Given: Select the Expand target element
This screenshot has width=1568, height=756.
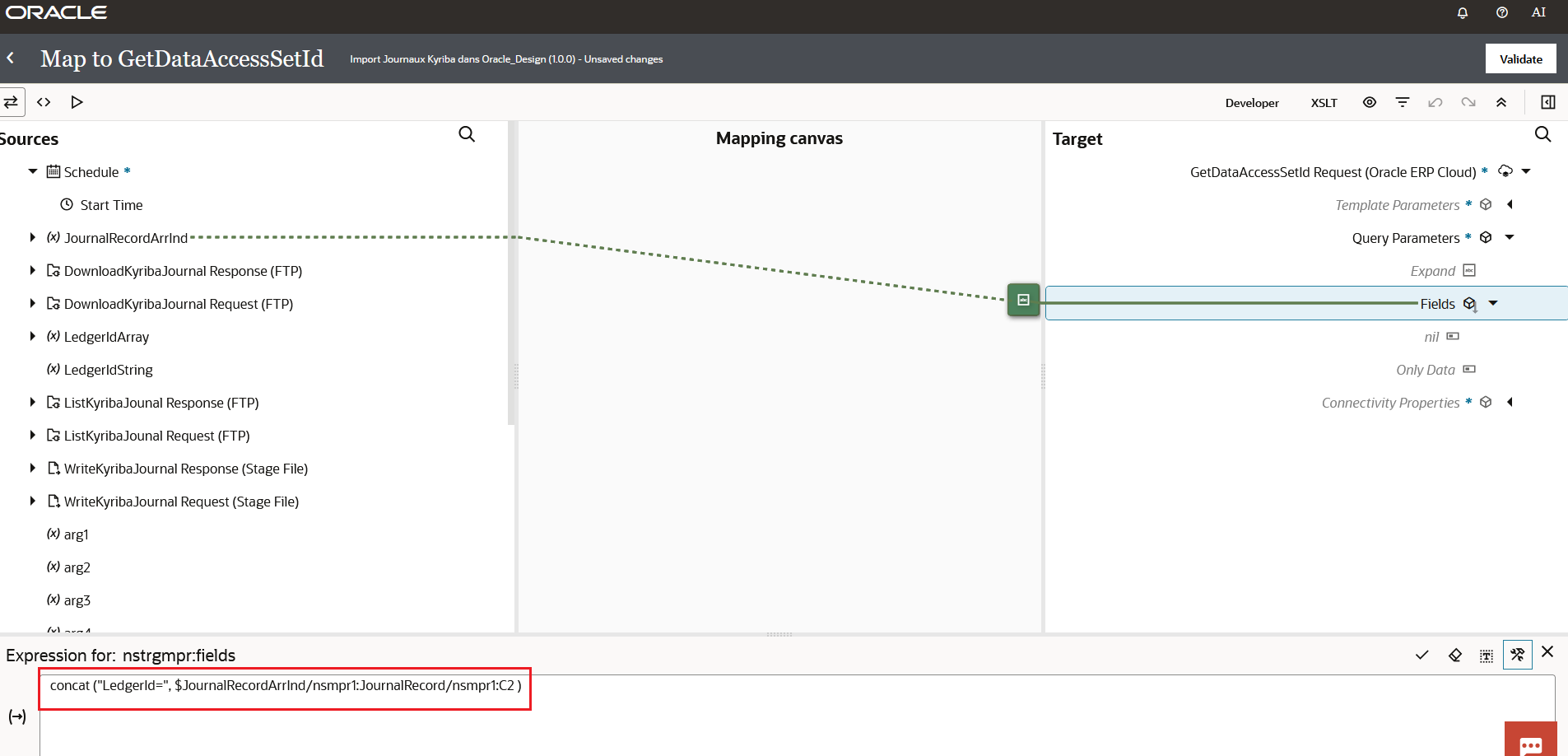Looking at the screenshot, I should tap(1432, 271).
